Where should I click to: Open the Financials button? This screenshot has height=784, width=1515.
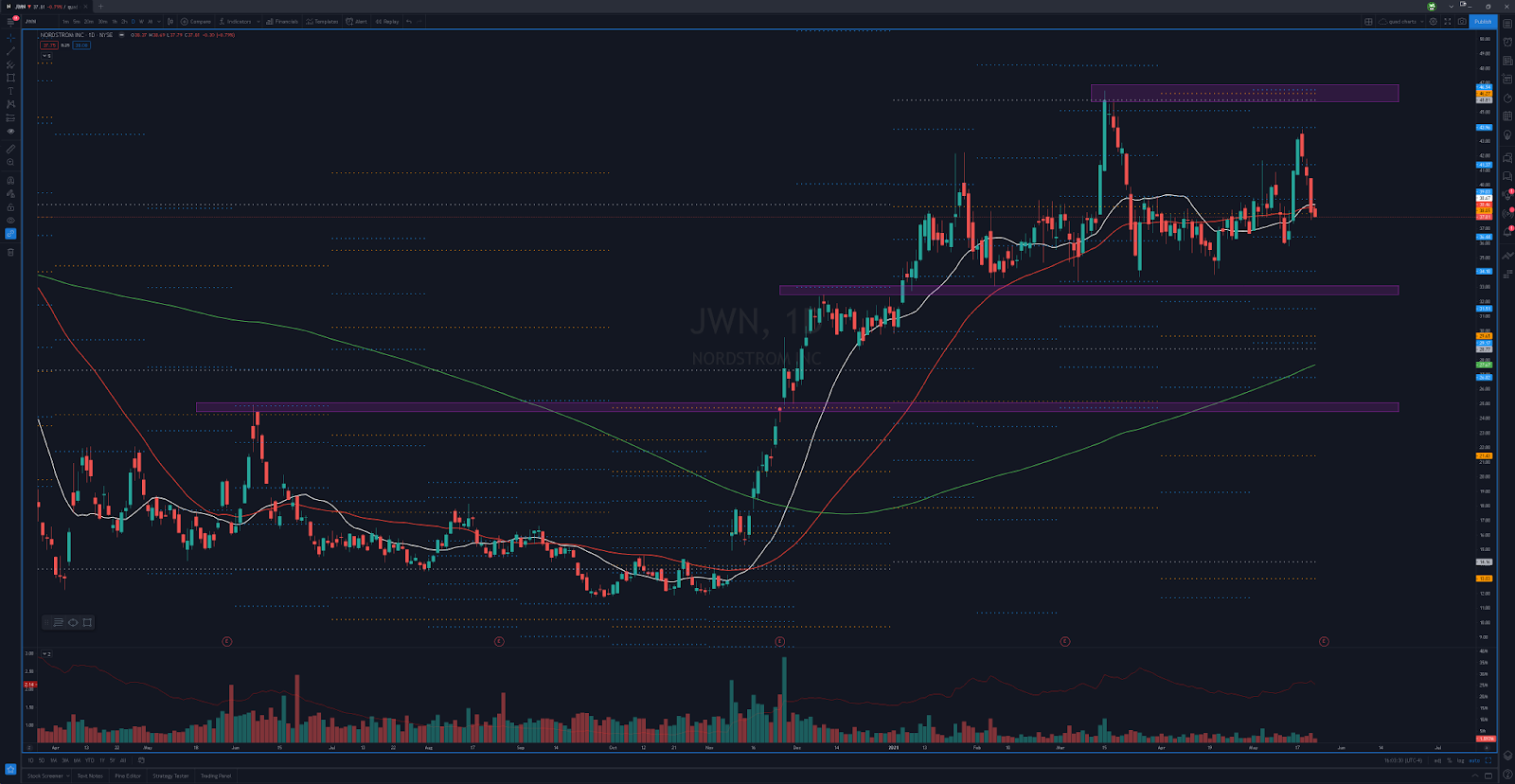coord(282,22)
